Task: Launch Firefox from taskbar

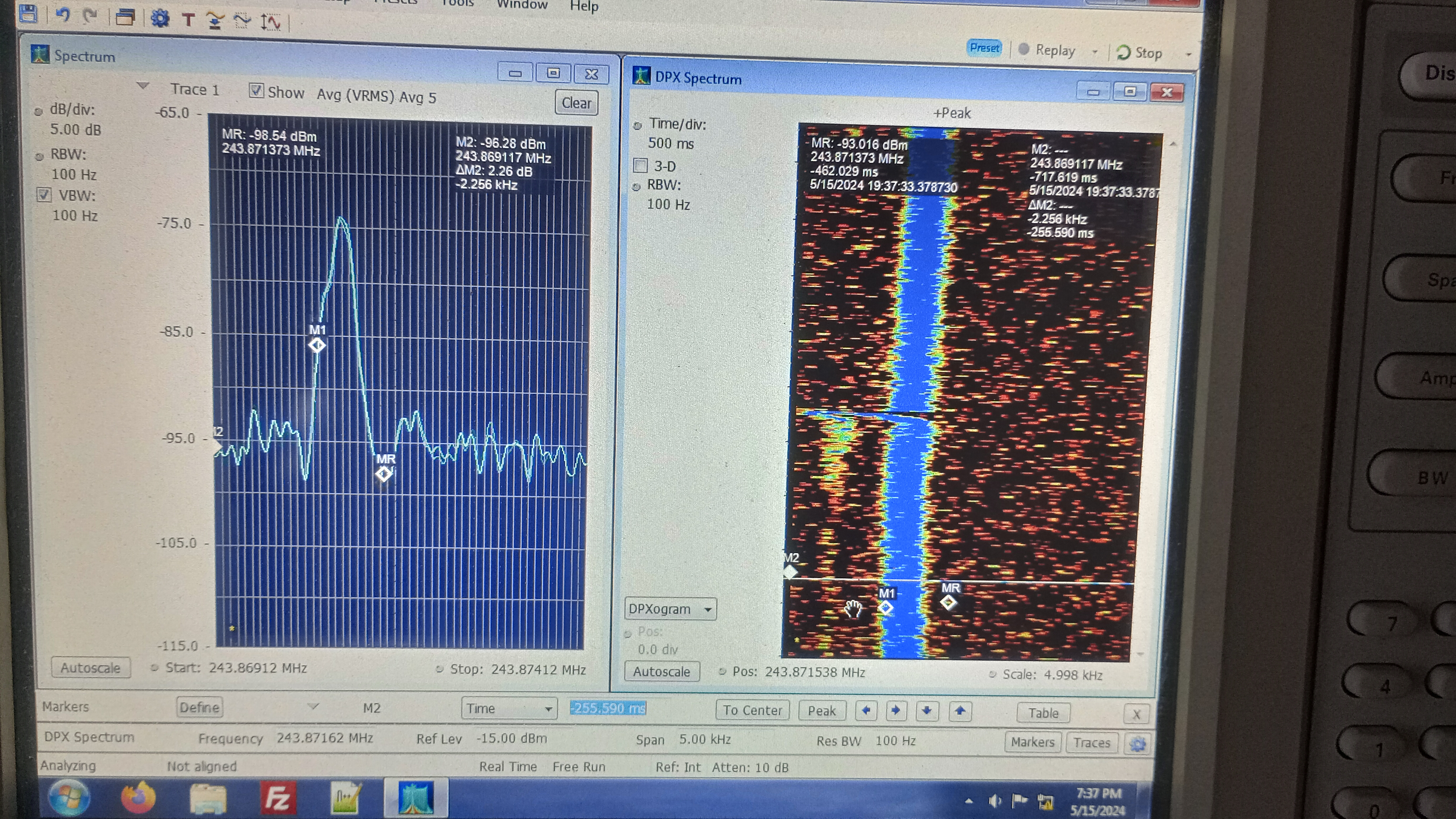Action: pos(138,798)
